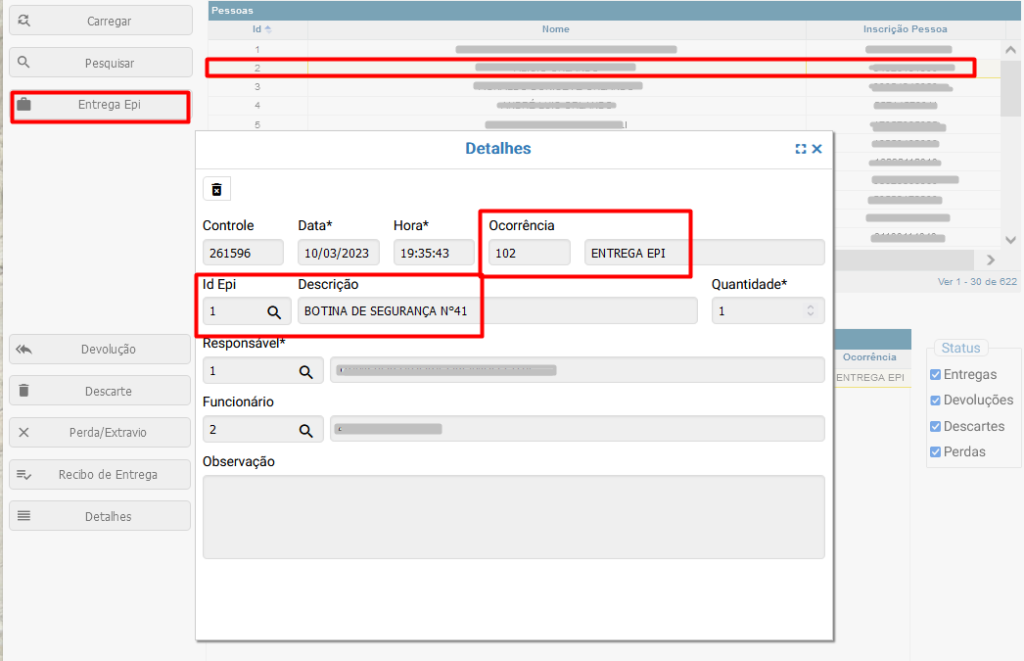Click the magnifier icon beside Id Epi
This screenshot has height=661, width=1024.
pos(273,312)
